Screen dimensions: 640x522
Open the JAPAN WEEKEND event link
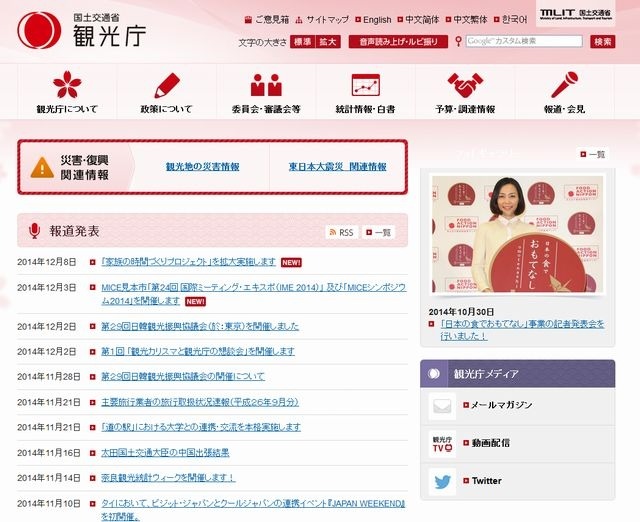point(253,510)
